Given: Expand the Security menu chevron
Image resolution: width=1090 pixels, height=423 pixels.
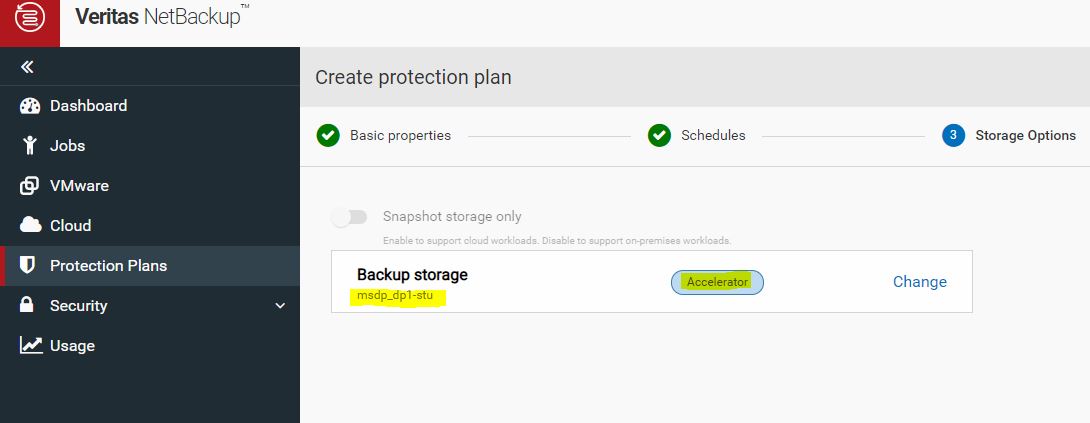Looking at the screenshot, I should pos(280,306).
